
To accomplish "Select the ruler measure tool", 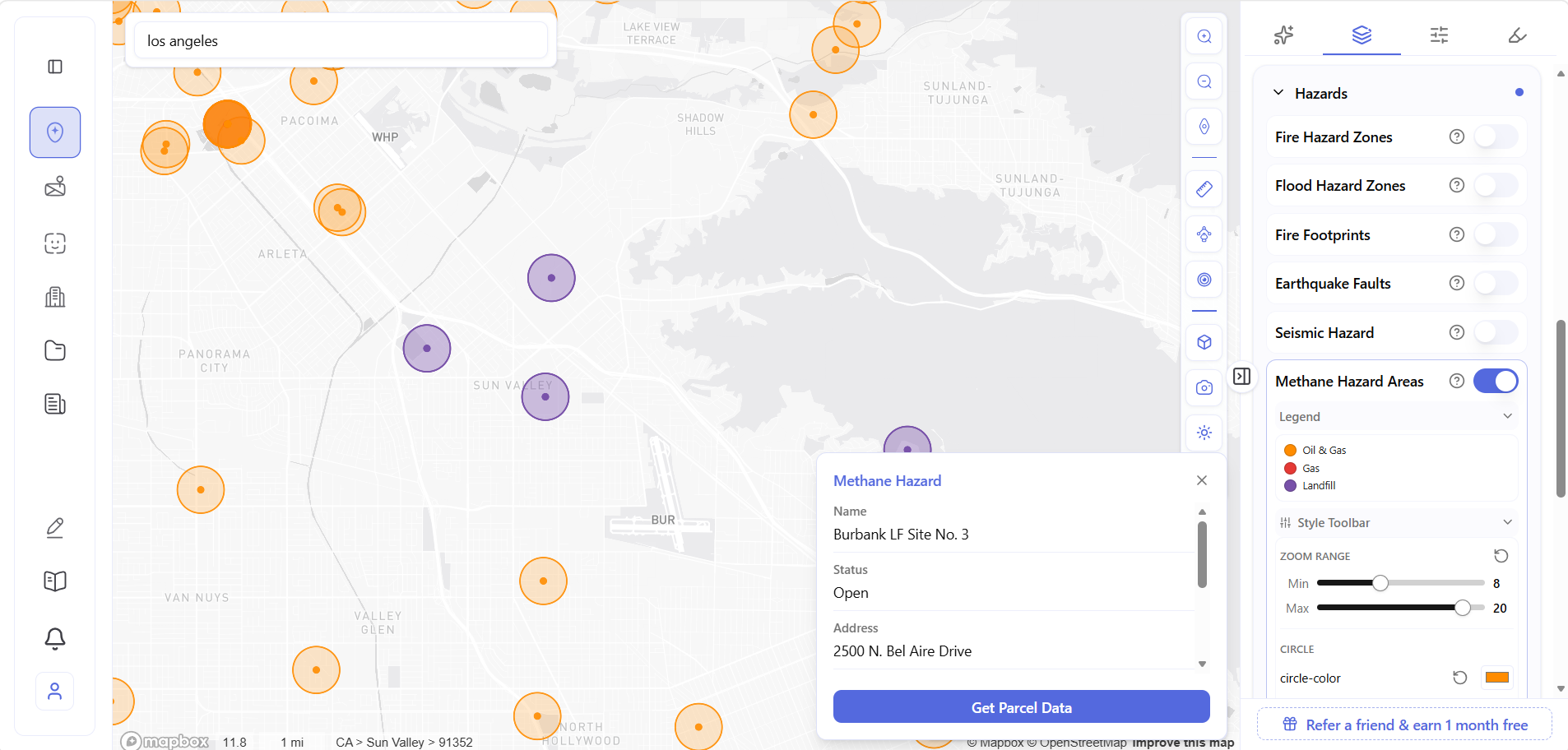I will [x=1204, y=189].
